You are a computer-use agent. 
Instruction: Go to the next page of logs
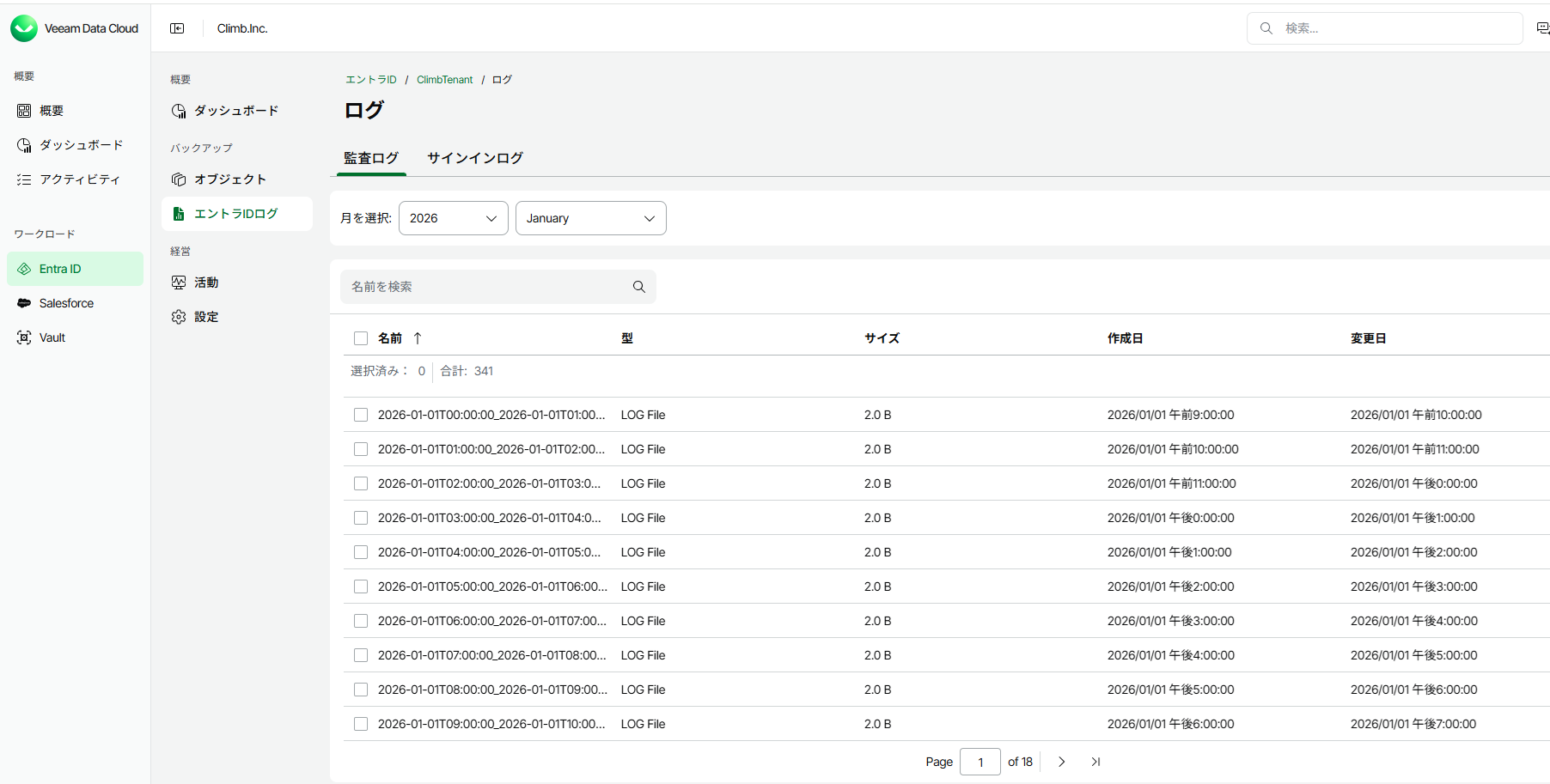click(x=1061, y=762)
